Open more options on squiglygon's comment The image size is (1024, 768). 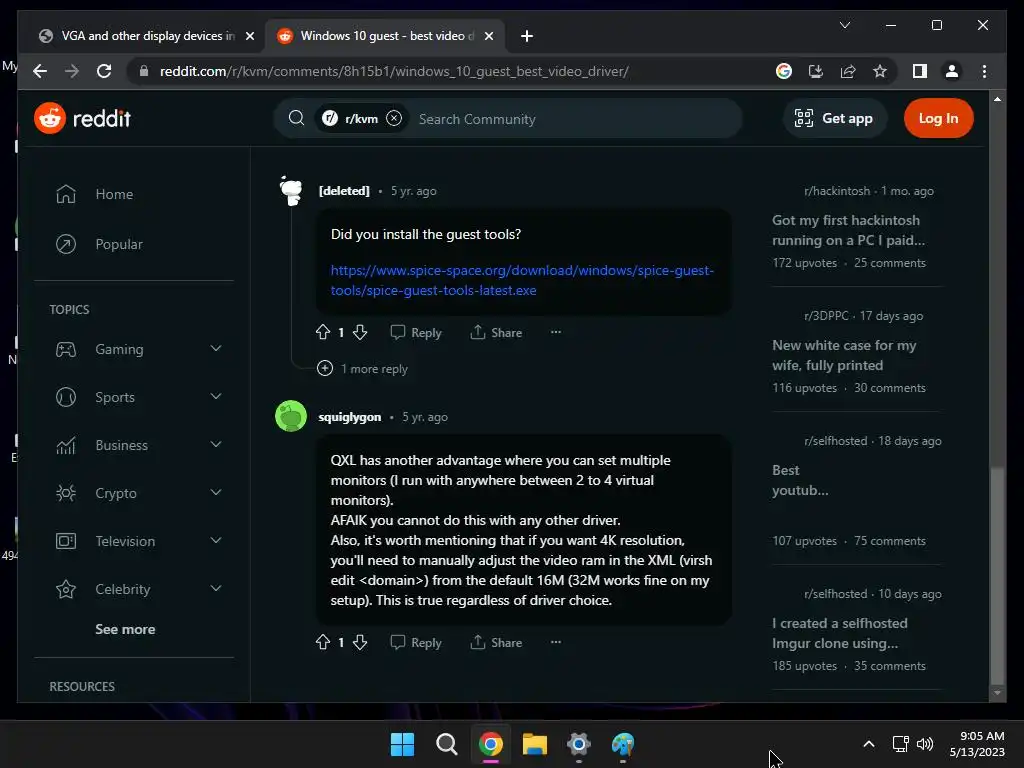(x=556, y=641)
